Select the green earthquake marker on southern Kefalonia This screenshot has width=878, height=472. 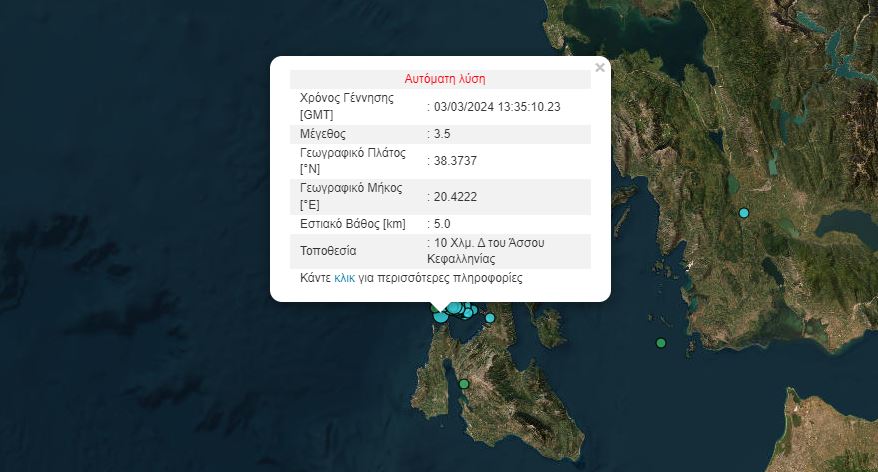pos(464,384)
